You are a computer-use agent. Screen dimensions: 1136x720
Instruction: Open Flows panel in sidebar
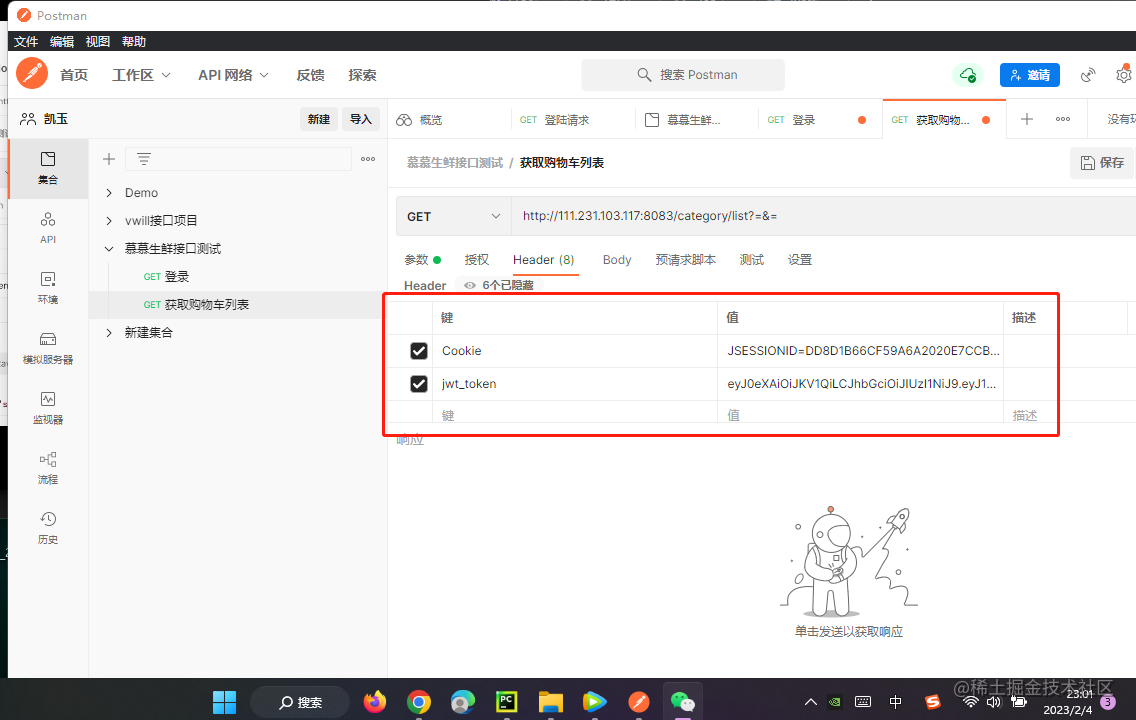48,468
